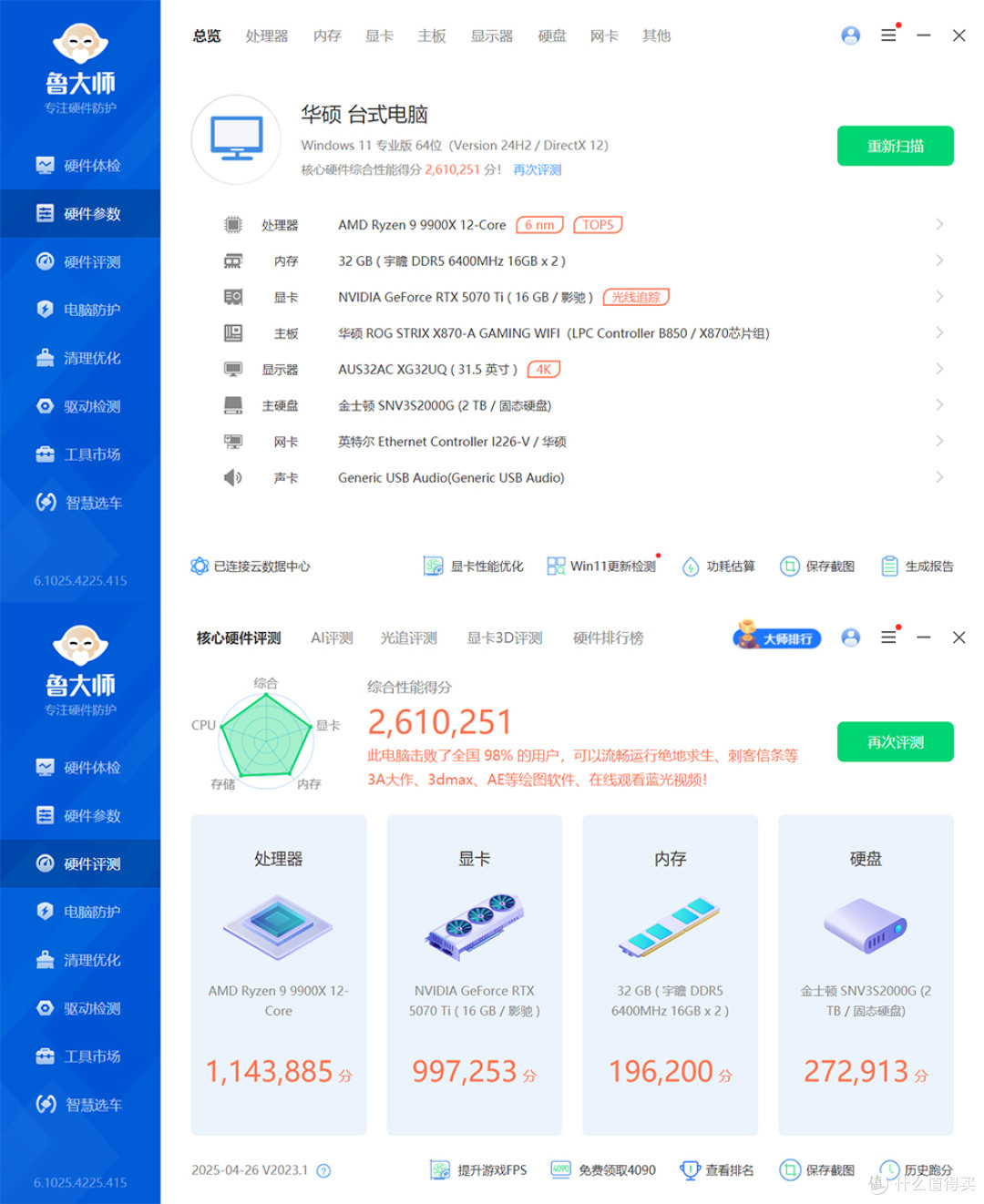The height and width of the screenshot is (1204, 984).
Task: Switch to the 网卡 tab
Action: coord(604,36)
